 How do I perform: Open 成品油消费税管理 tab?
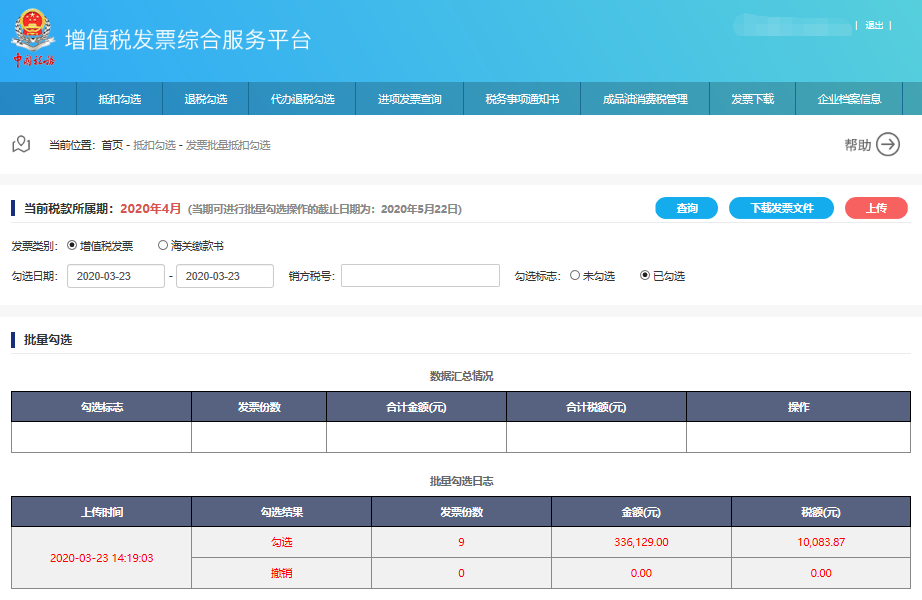point(645,99)
